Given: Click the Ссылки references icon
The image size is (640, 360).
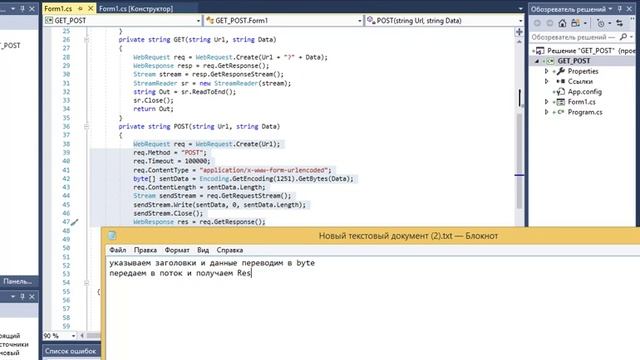Looking at the screenshot, I should point(560,81).
